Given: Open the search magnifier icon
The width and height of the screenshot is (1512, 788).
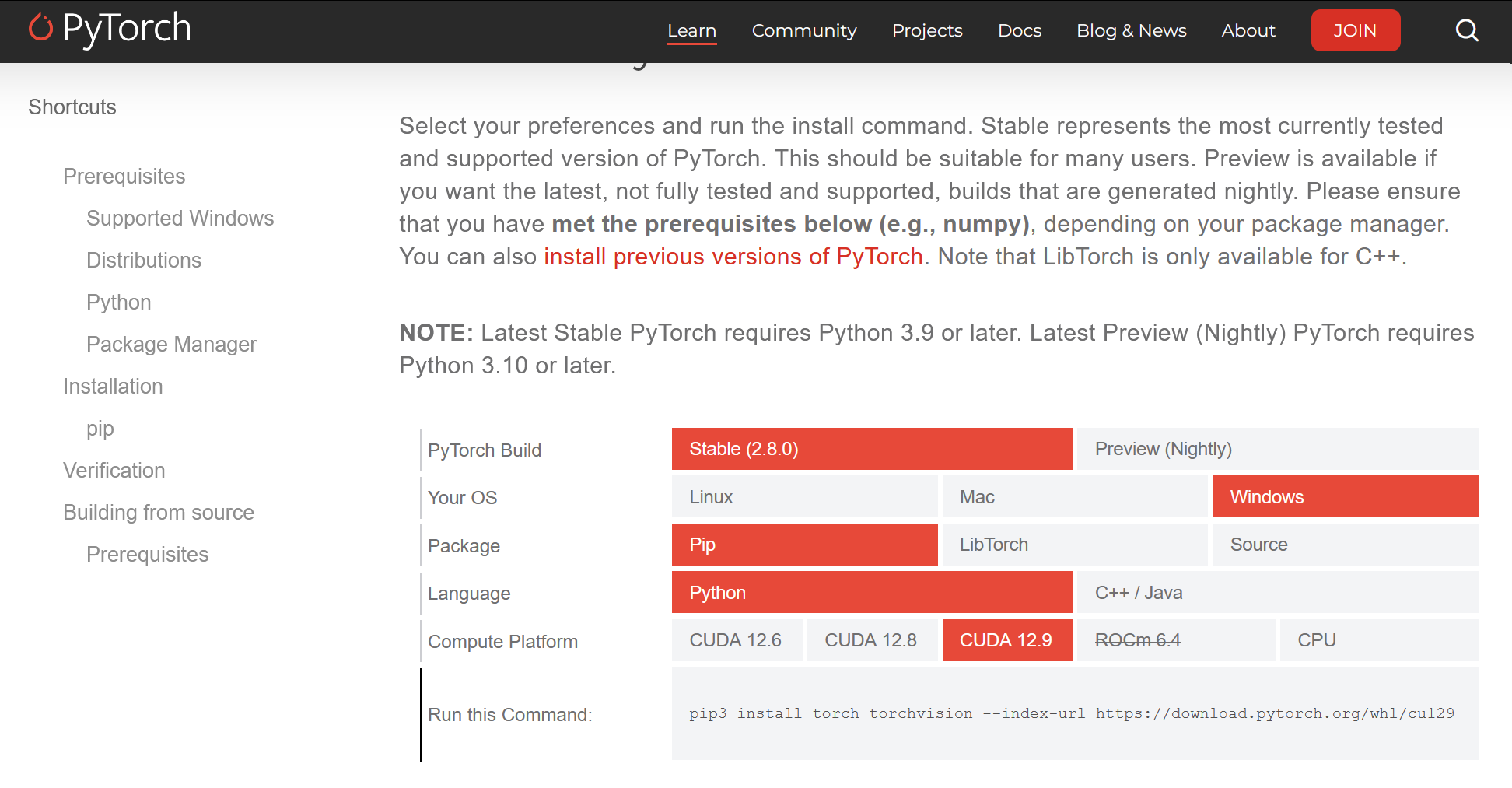Looking at the screenshot, I should pos(1467,30).
